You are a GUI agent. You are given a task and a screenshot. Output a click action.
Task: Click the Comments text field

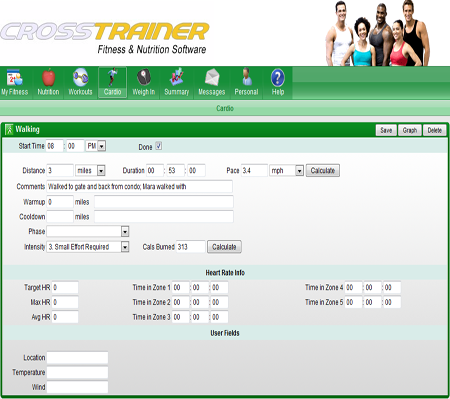[140, 187]
